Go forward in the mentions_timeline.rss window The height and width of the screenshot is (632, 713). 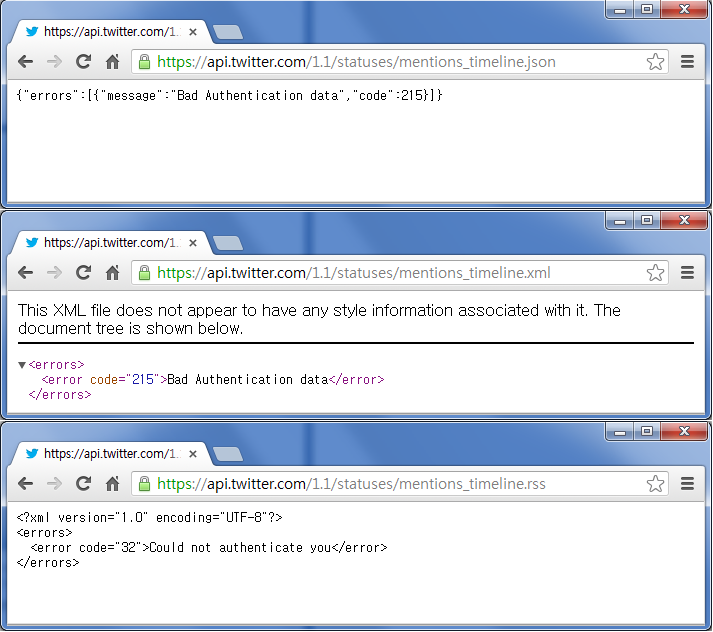coord(54,483)
